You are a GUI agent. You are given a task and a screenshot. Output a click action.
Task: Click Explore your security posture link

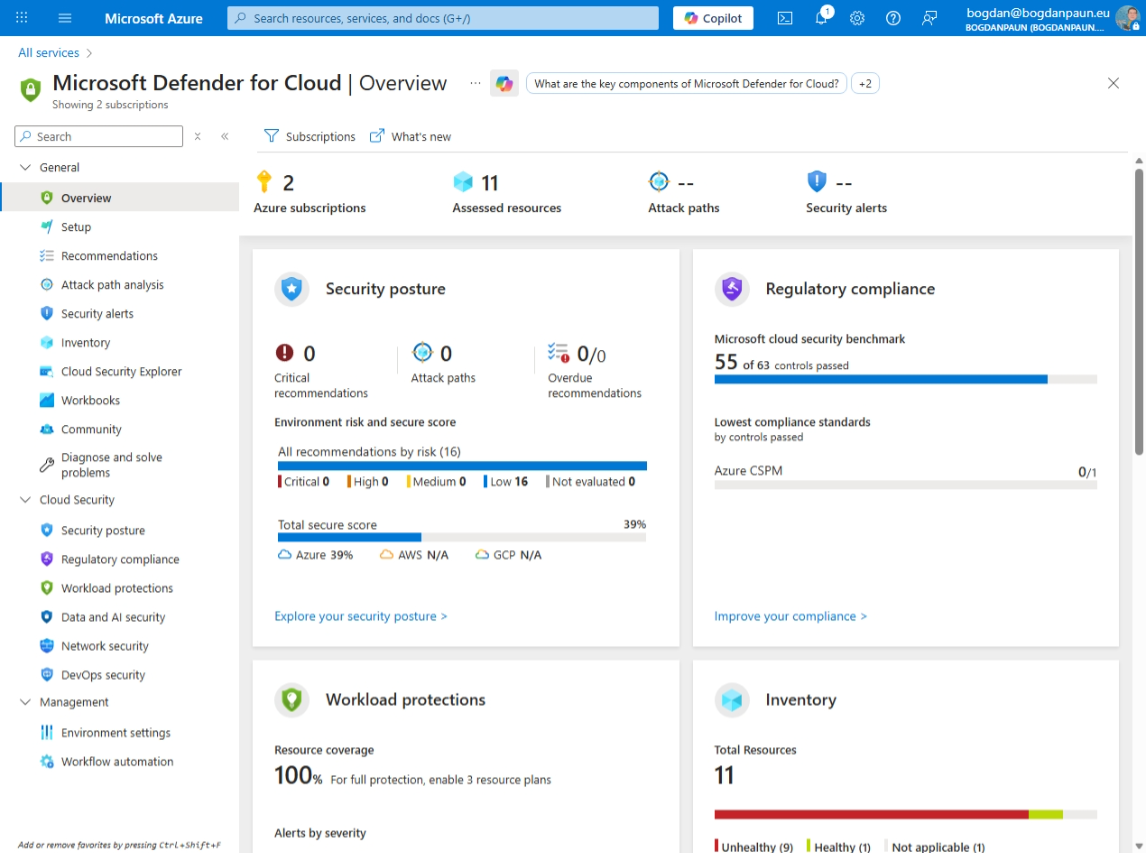pyautogui.click(x=360, y=616)
